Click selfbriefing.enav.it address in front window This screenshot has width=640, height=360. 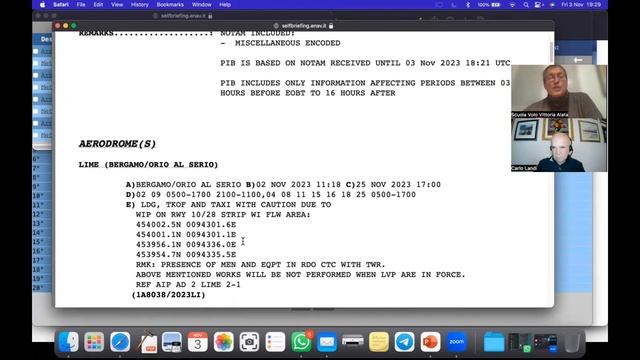pyautogui.click(x=304, y=26)
